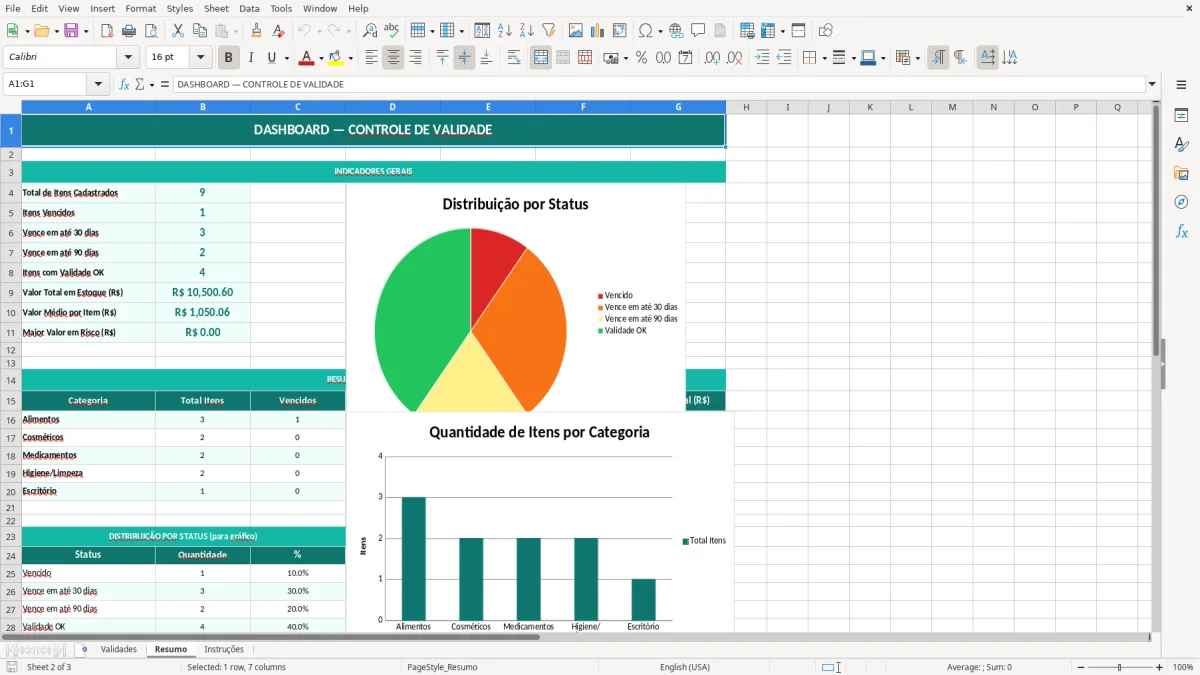Click the formula input line
This screenshot has width=1200, height=675.
pyautogui.click(x=659, y=85)
